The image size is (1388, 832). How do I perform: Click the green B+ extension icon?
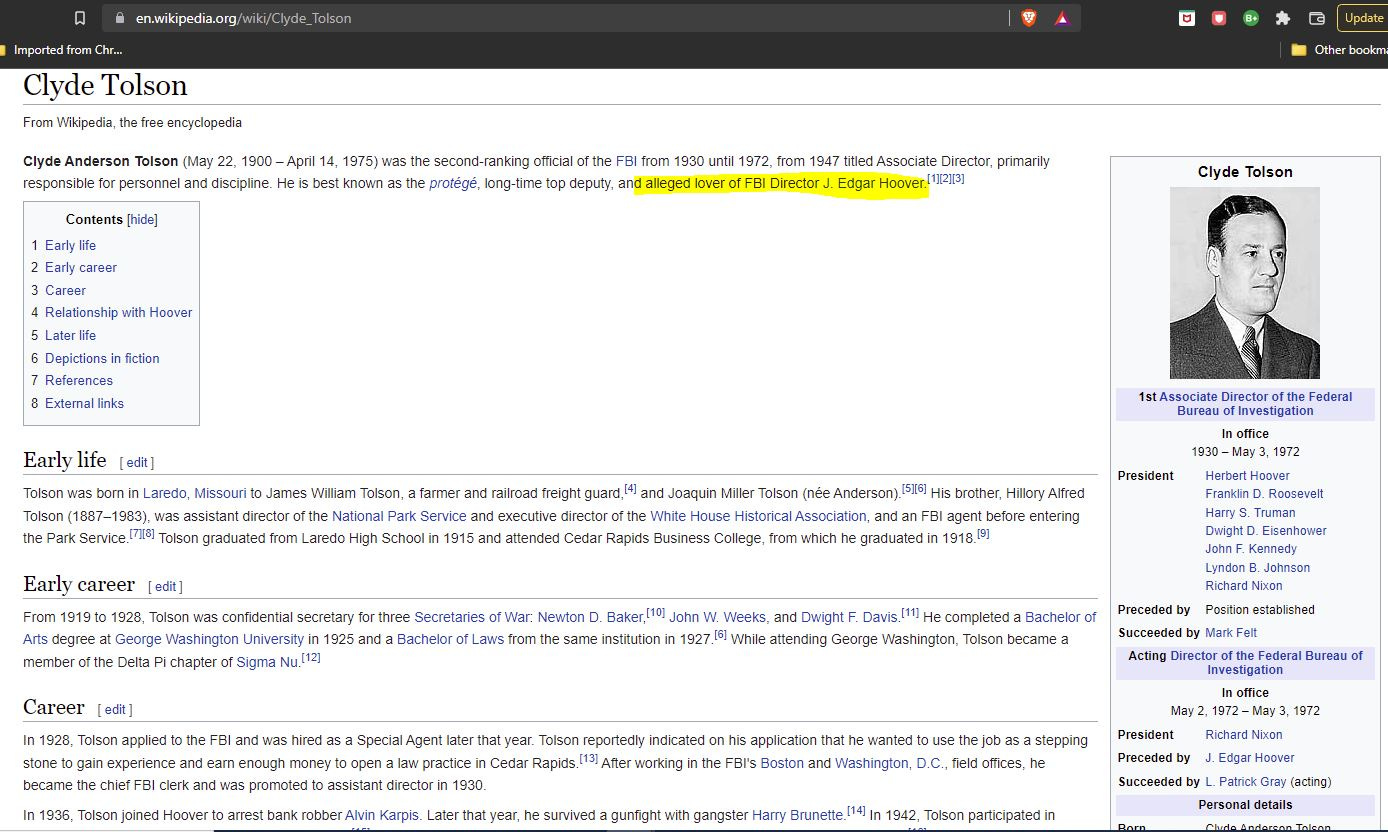pyautogui.click(x=1251, y=18)
